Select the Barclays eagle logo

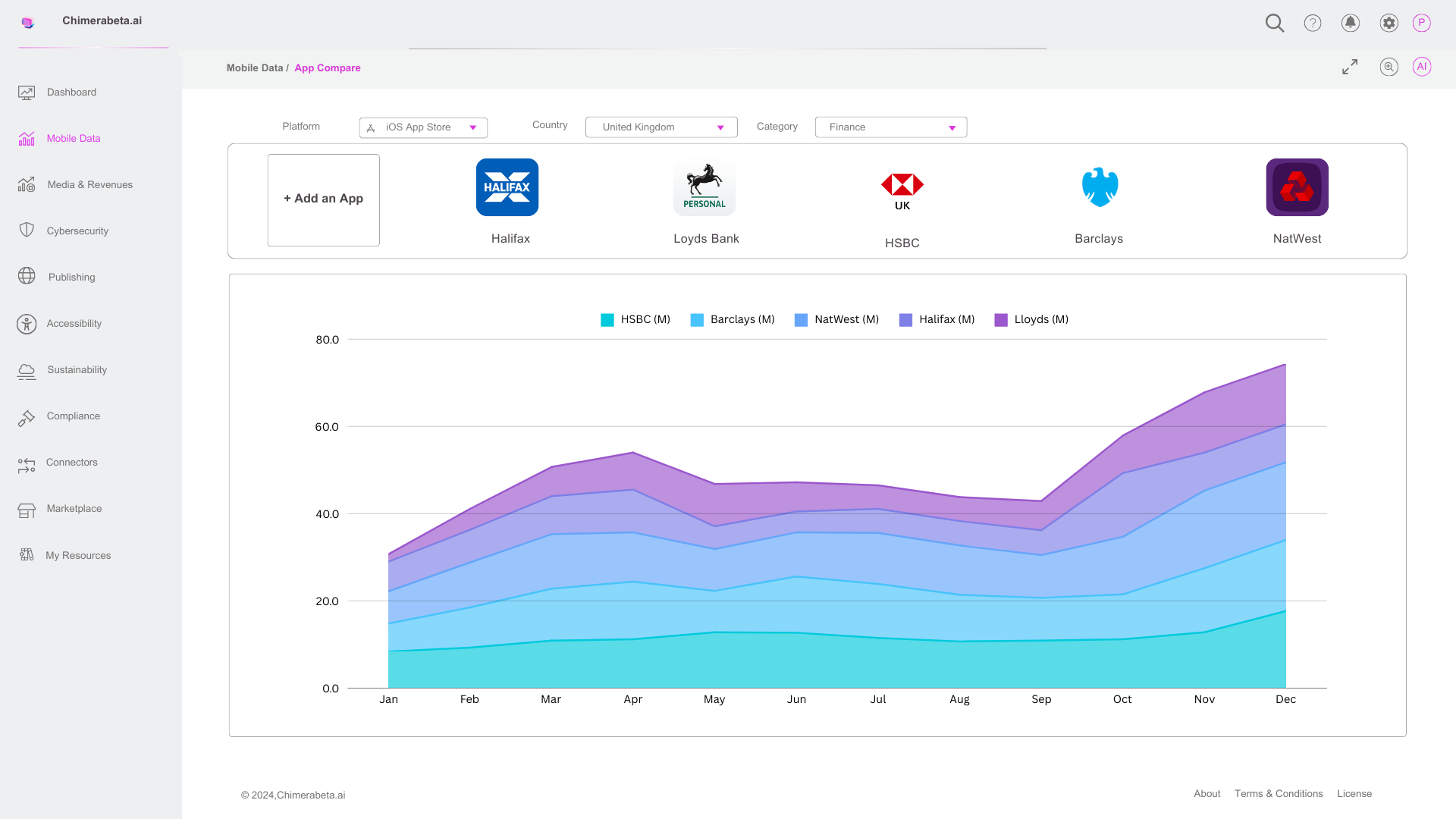[x=1100, y=187]
